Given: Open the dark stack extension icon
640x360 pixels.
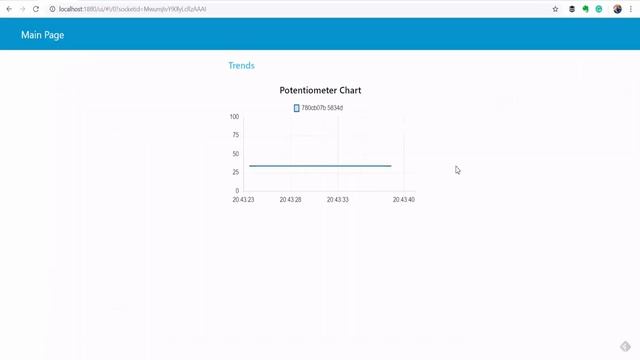Looking at the screenshot, I should click(572, 9).
